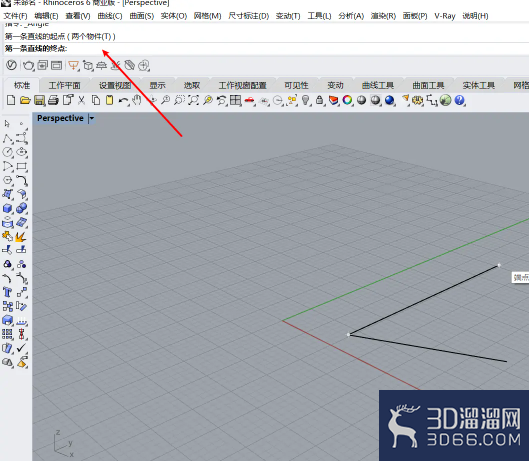Switch to the 设置视图 toolbar tab

[x=115, y=85]
